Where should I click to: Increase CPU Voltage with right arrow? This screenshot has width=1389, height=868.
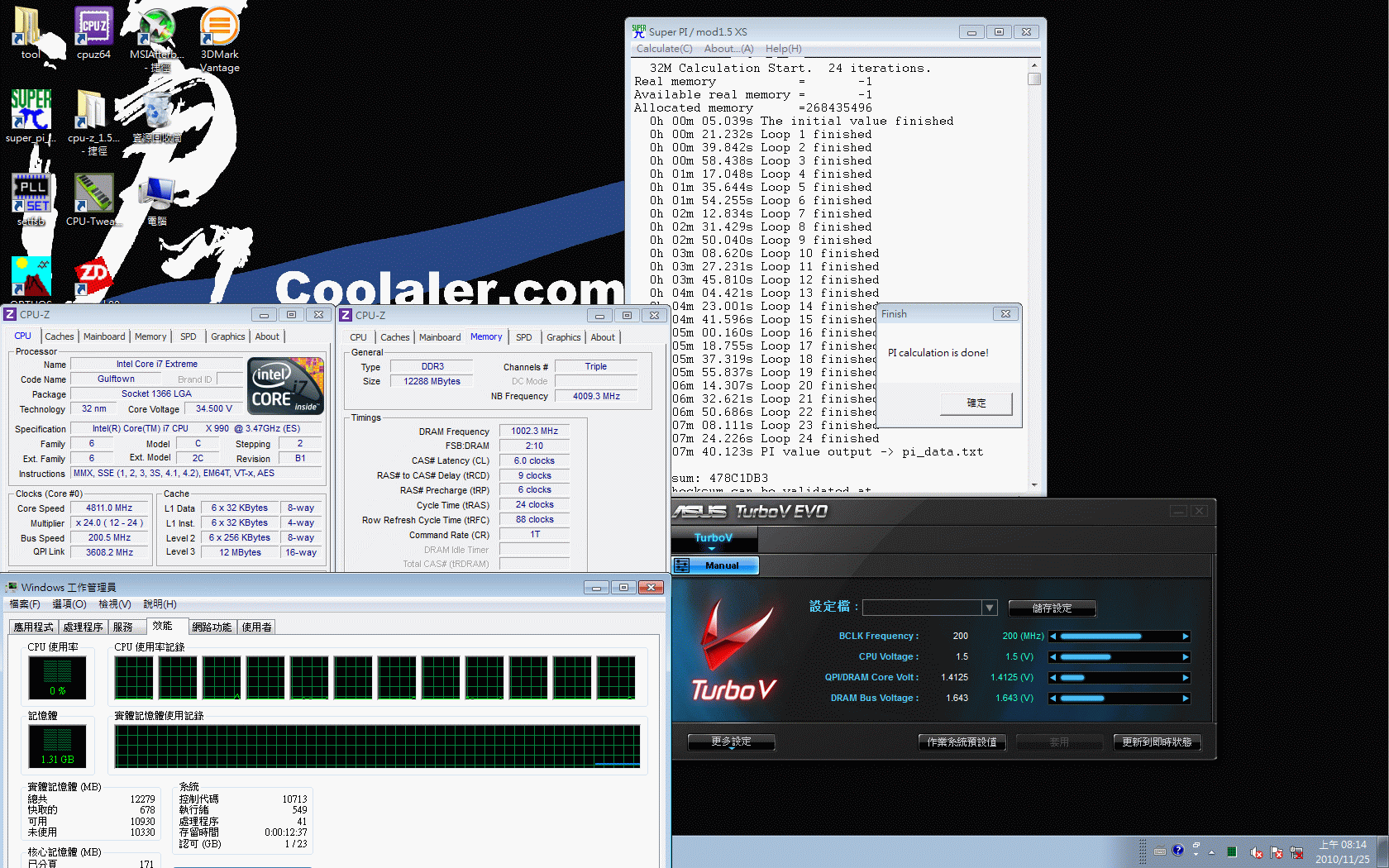(1185, 657)
